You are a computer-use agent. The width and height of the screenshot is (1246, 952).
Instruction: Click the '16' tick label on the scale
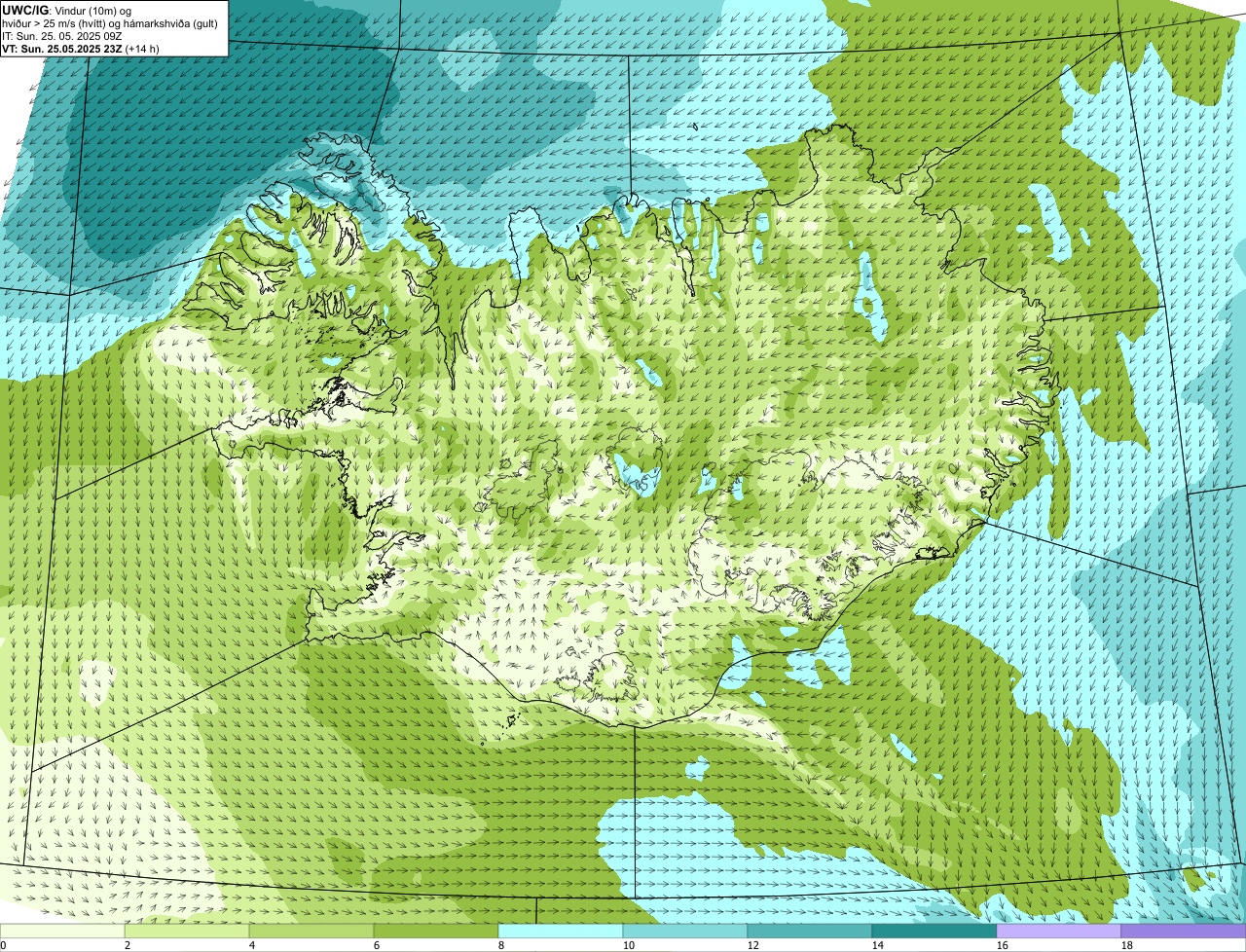coord(1002,945)
